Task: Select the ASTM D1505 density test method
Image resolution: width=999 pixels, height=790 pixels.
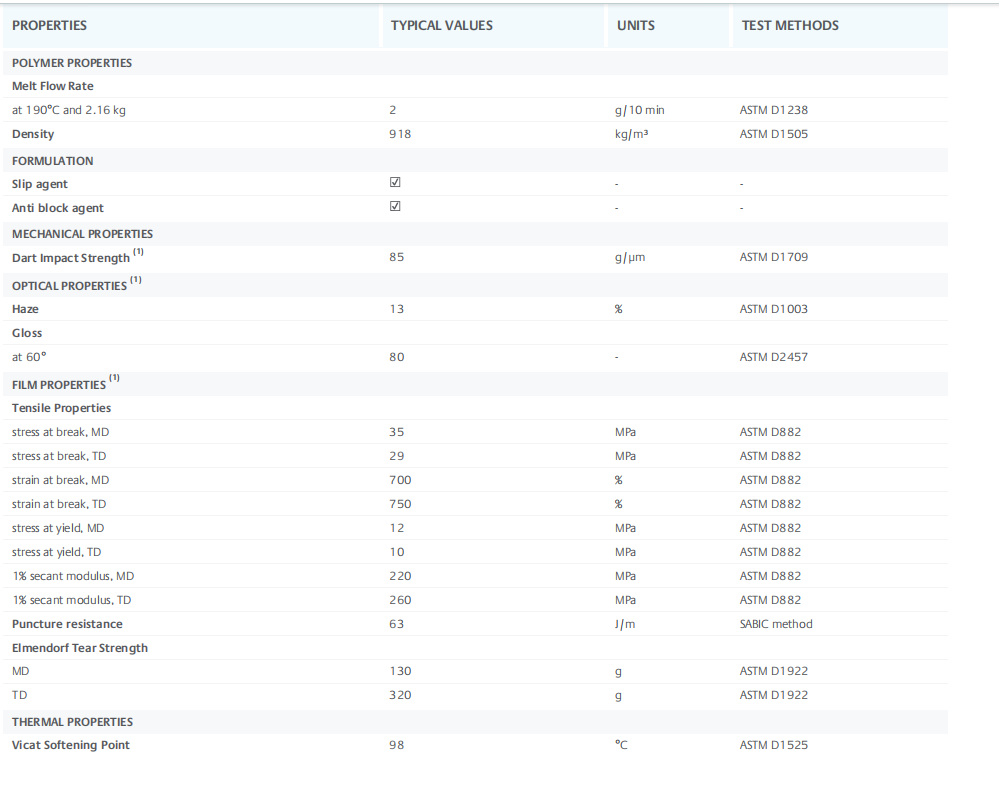Action: [x=773, y=134]
